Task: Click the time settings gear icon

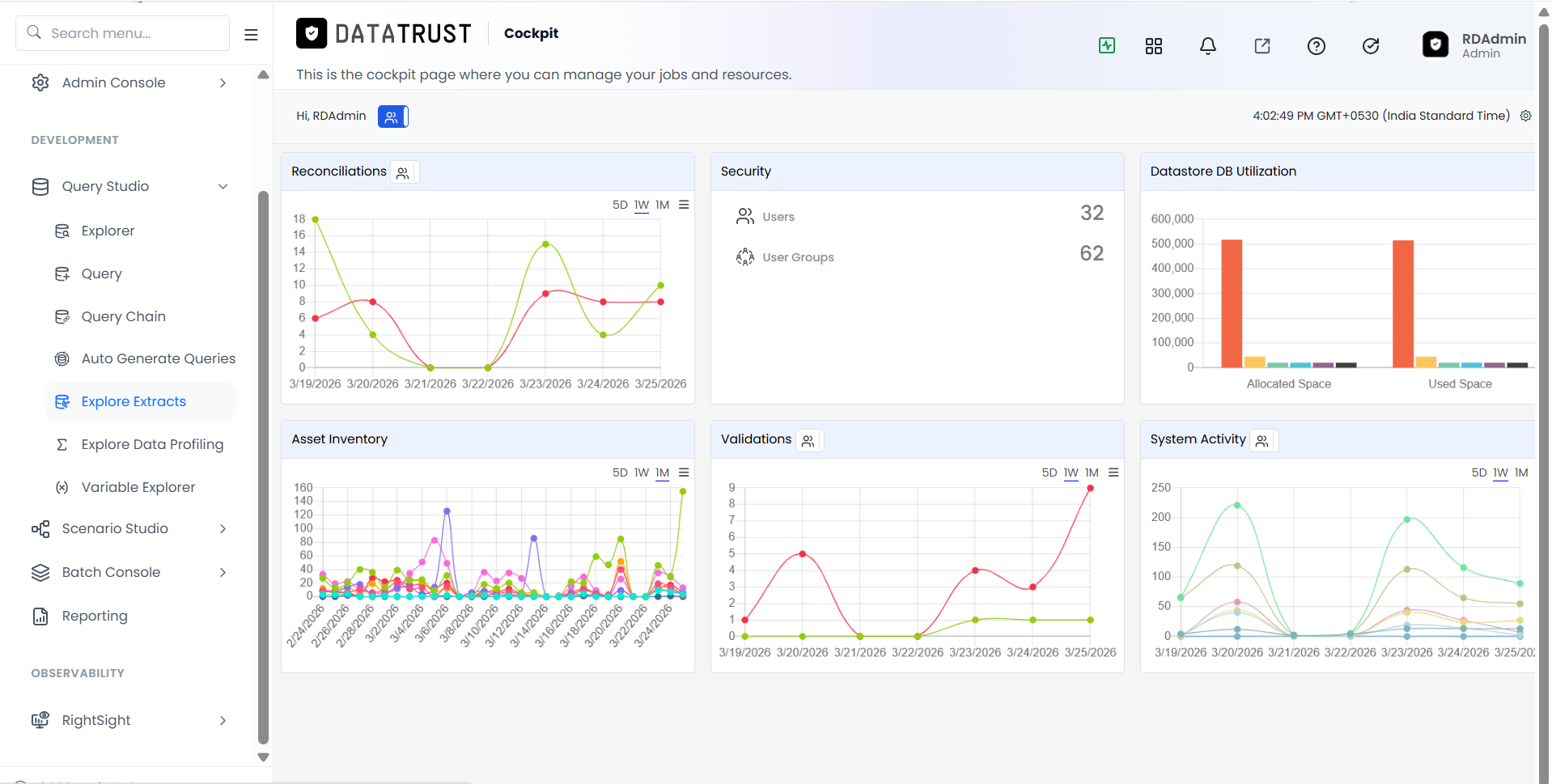Action: tap(1525, 116)
